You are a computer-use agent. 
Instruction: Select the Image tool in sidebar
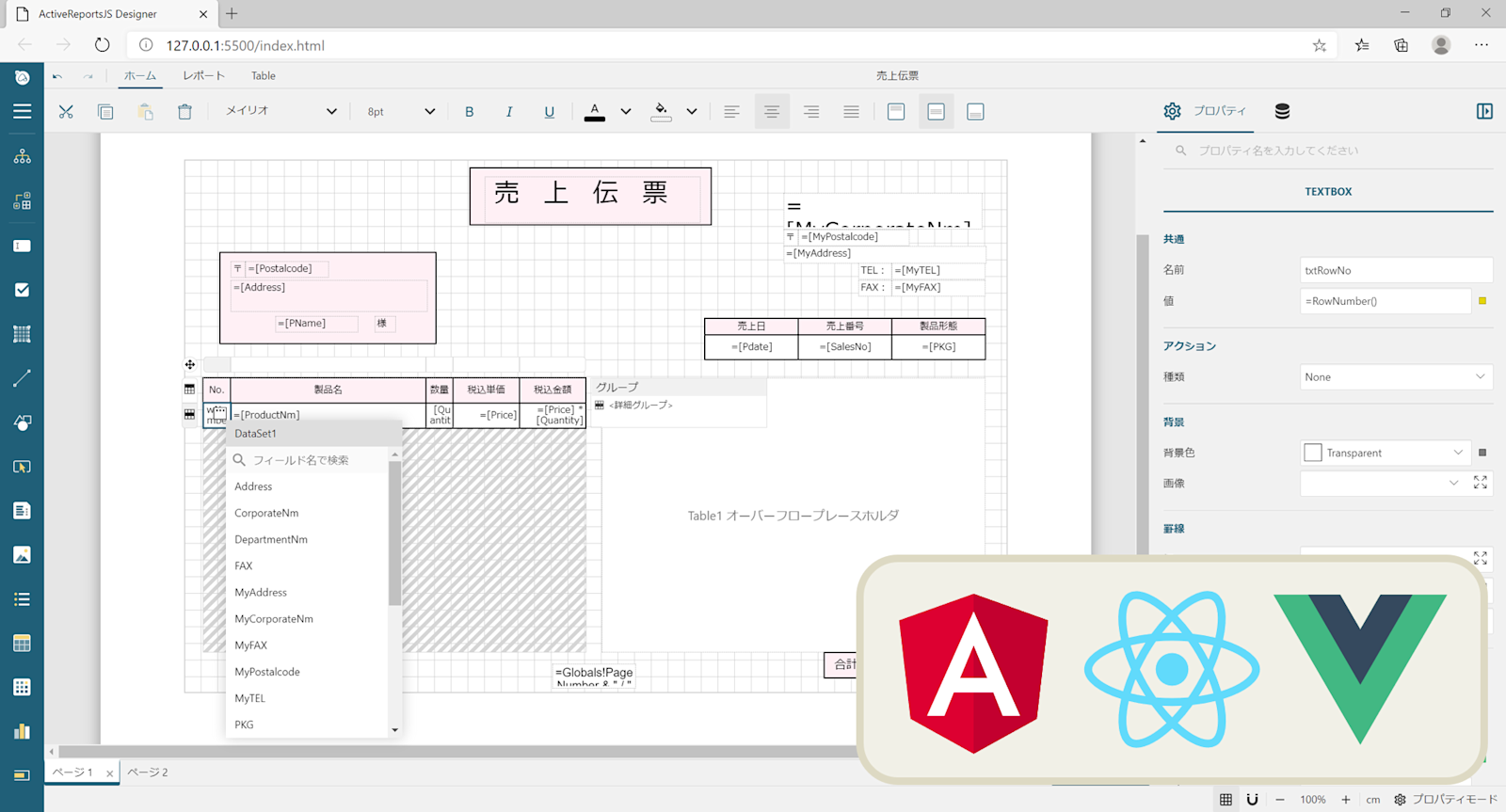click(22, 555)
